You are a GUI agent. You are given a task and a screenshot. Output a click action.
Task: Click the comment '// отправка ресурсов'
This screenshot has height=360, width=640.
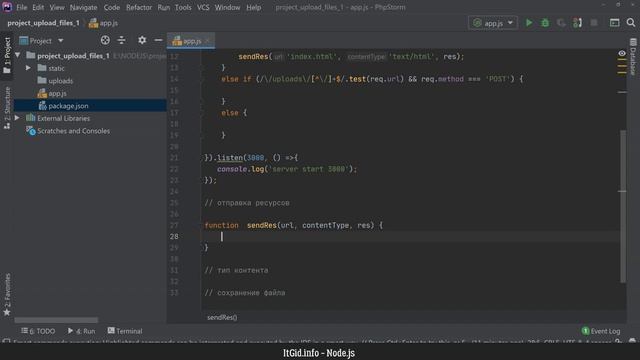click(x=247, y=203)
